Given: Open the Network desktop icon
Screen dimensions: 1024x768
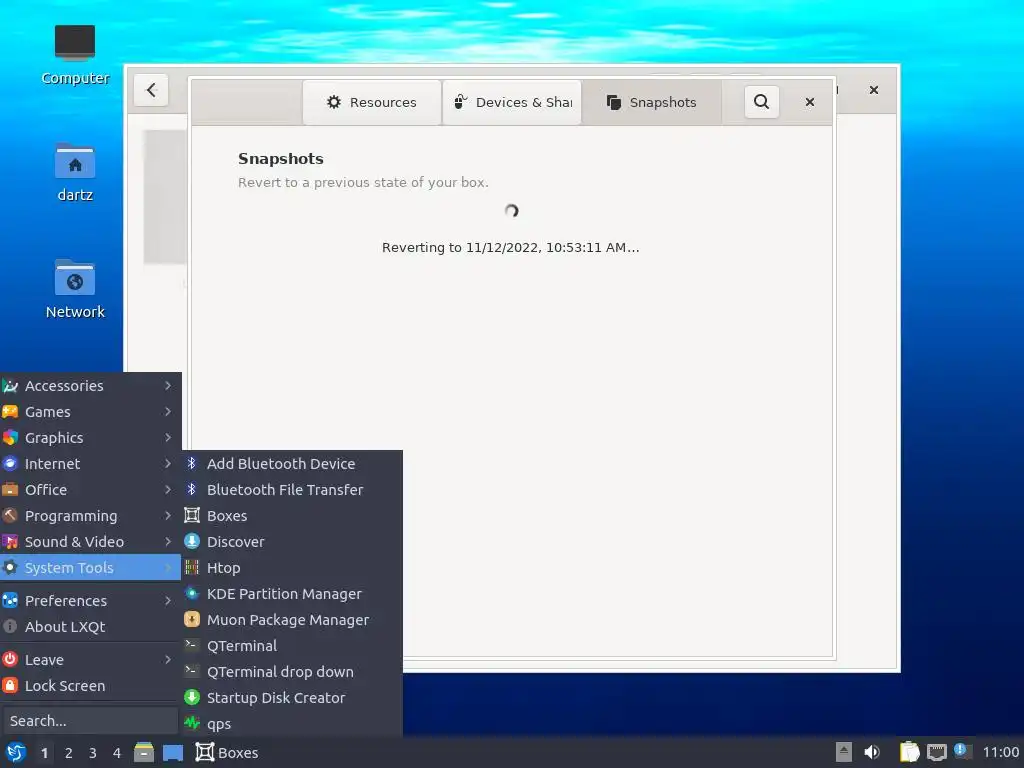Looking at the screenshot, I should pos(75,289).
